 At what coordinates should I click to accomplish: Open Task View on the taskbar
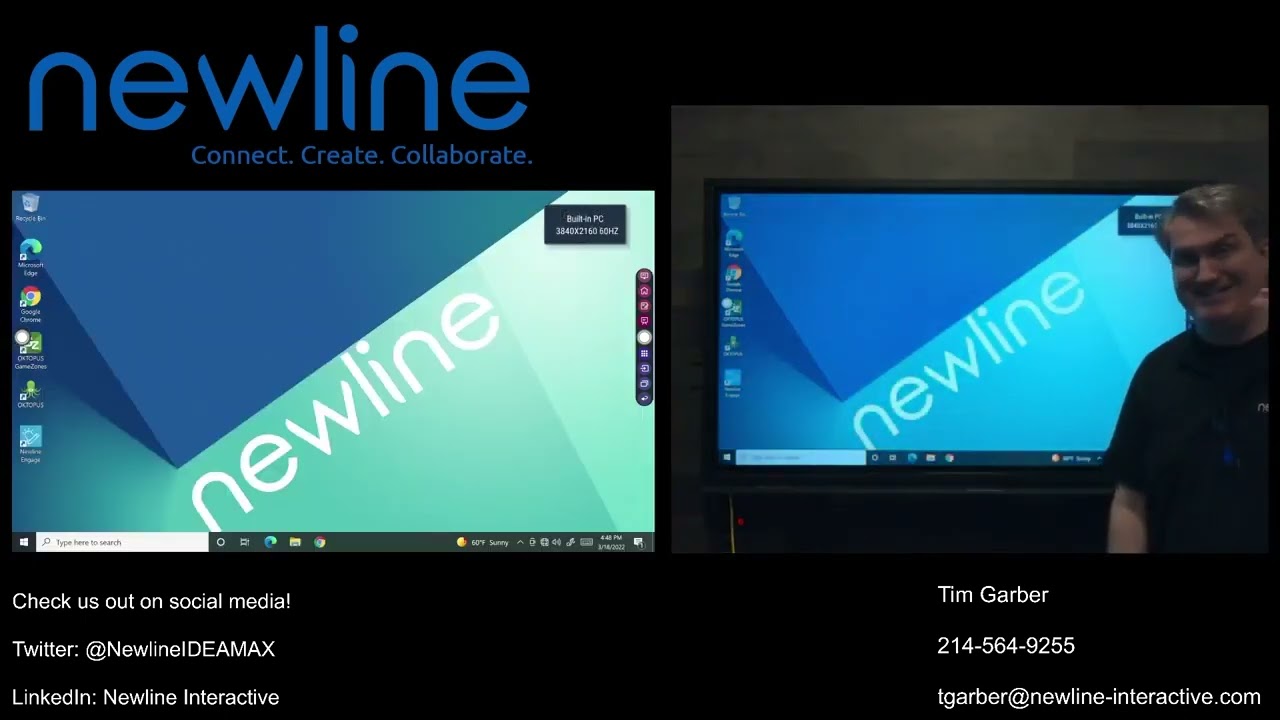(x=245, y=542)
